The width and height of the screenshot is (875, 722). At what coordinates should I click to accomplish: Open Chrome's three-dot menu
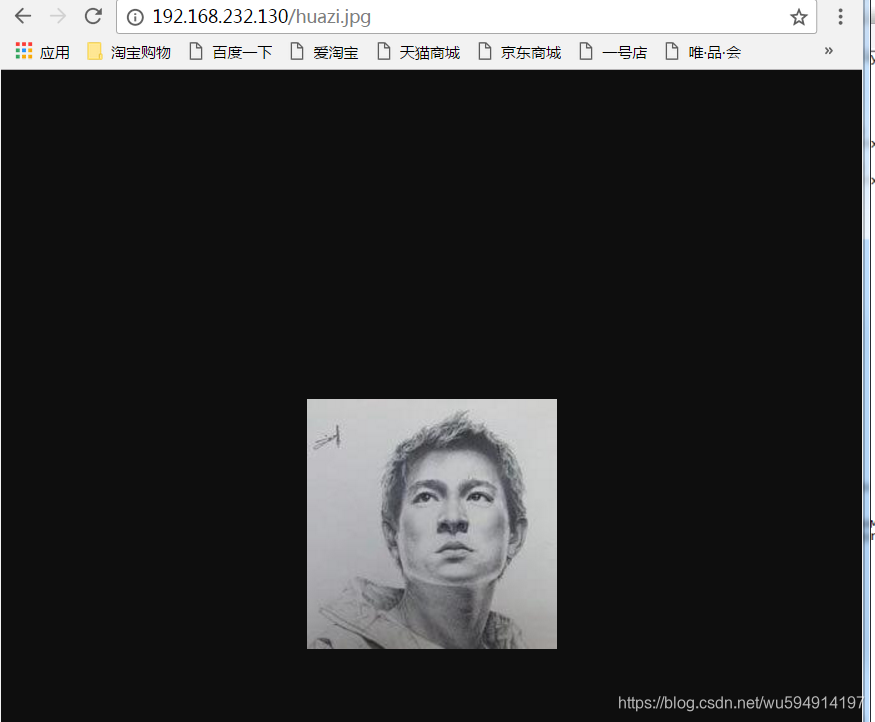[841, 17]
